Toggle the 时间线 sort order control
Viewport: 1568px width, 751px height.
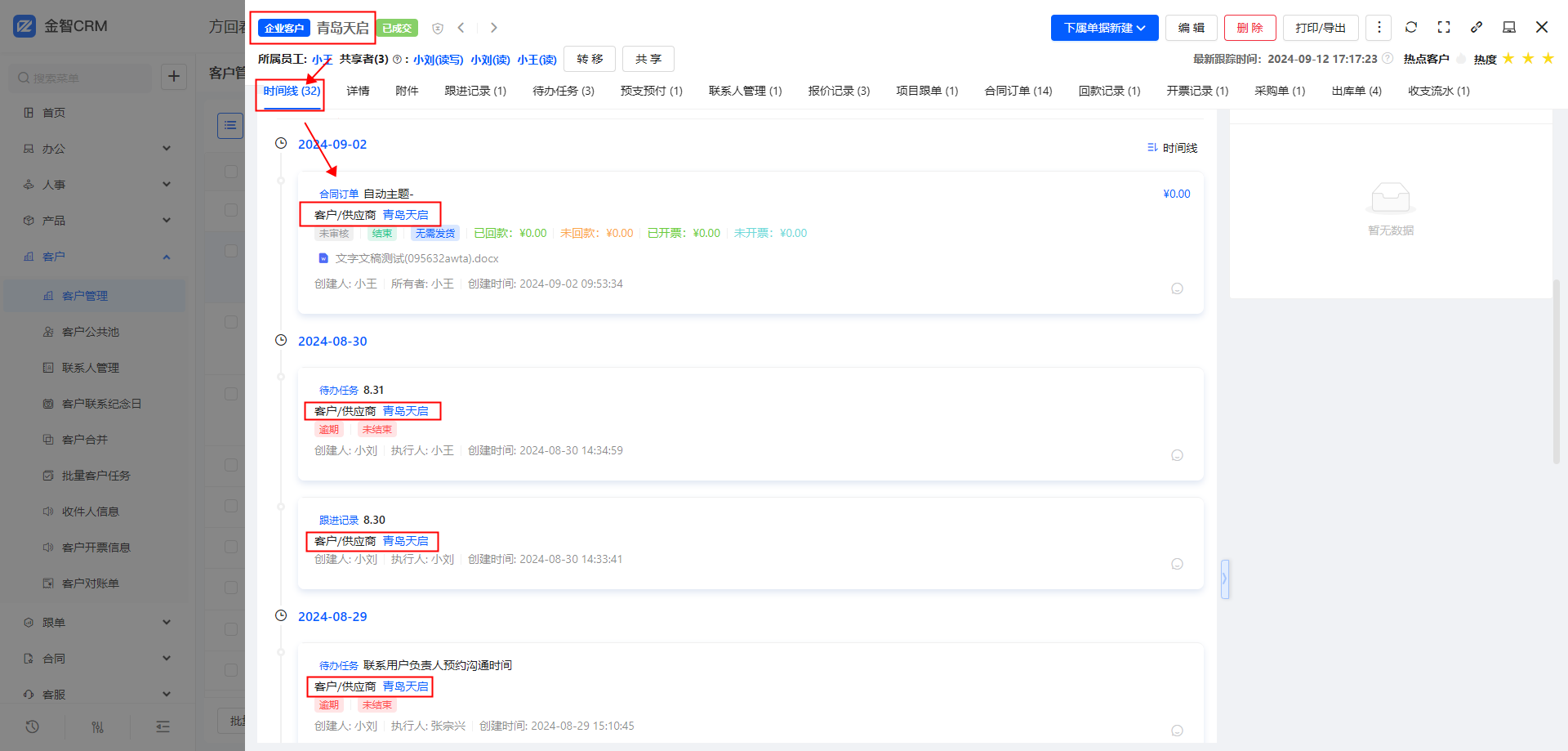pos(1172,148)
